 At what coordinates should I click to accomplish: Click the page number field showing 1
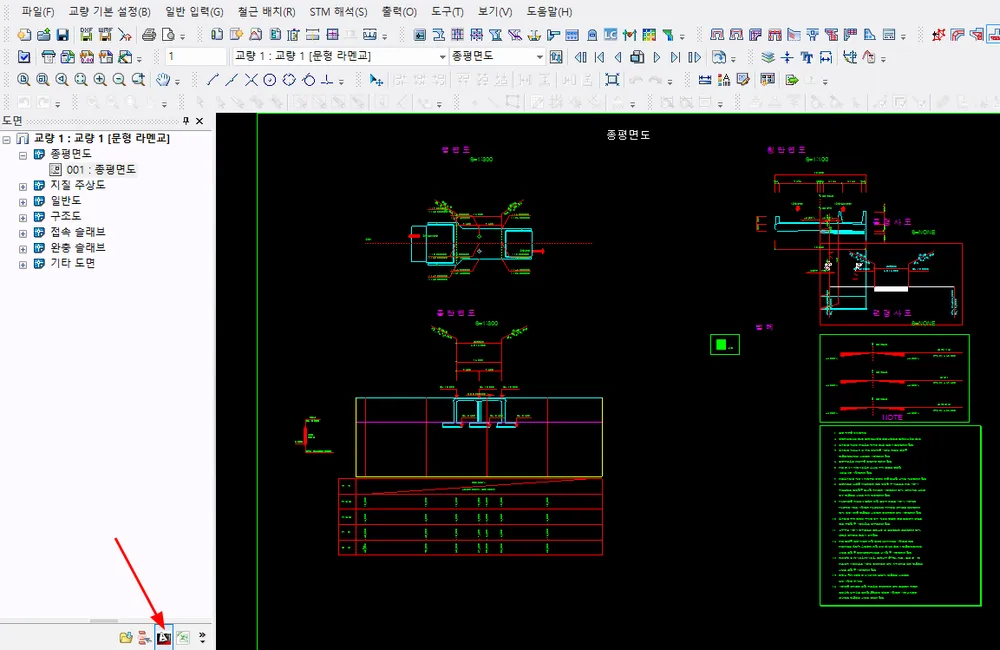click(196, 57)
